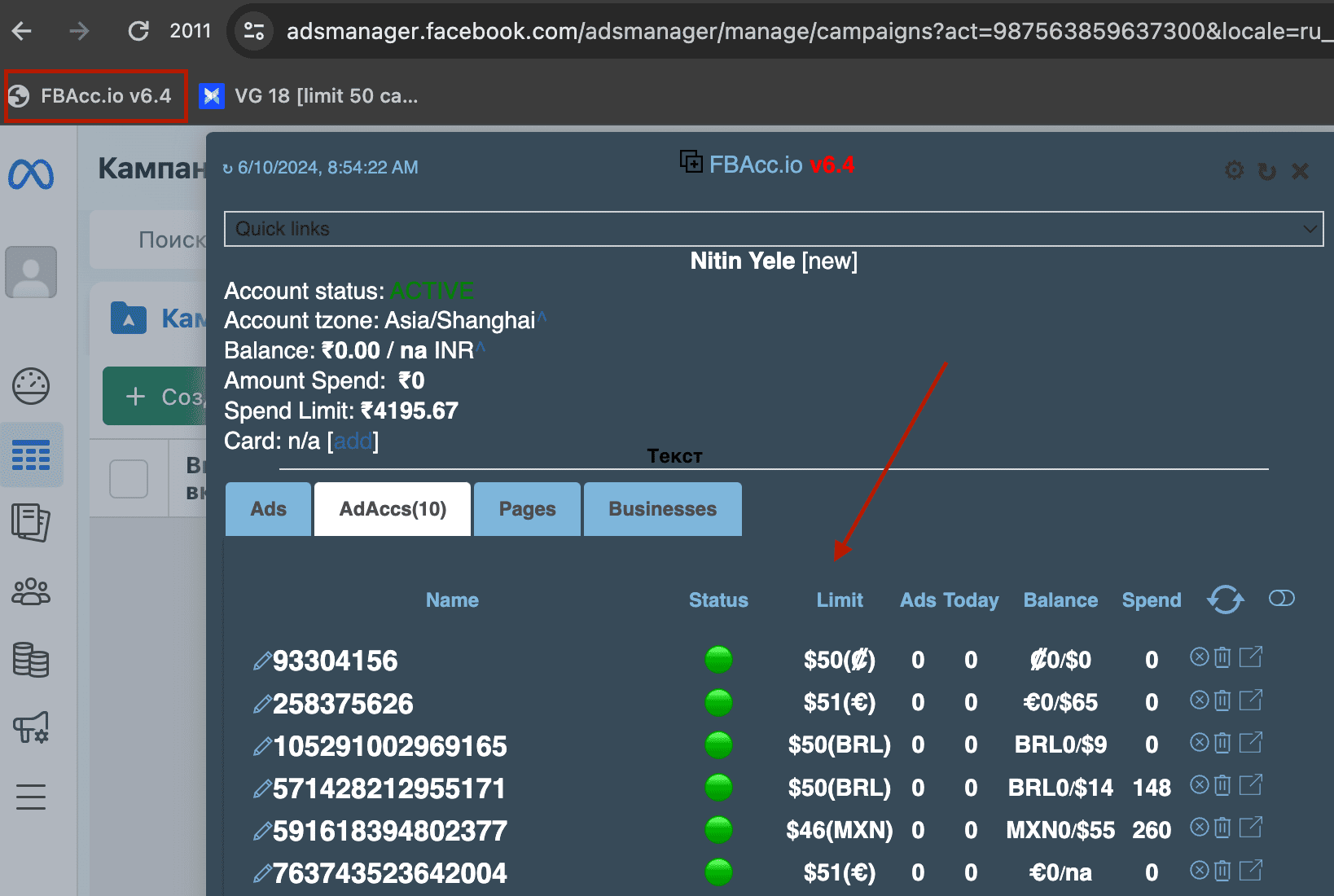Click the circled X icon for 258375626
Viewport: 1334px width, 896px height.
click(1200, 700)
